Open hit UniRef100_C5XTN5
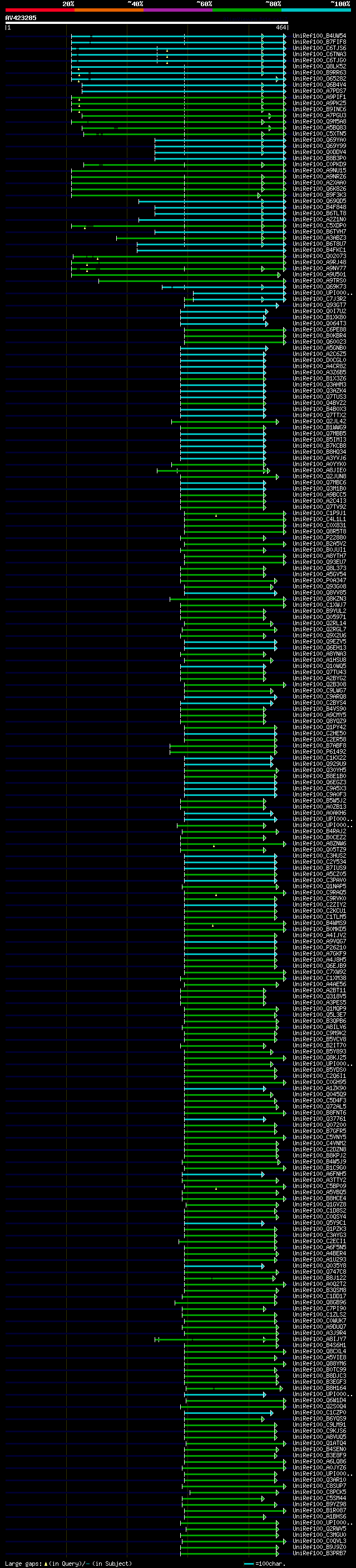The height and width of the screenshot is (1568, 356). coord(319,134)
